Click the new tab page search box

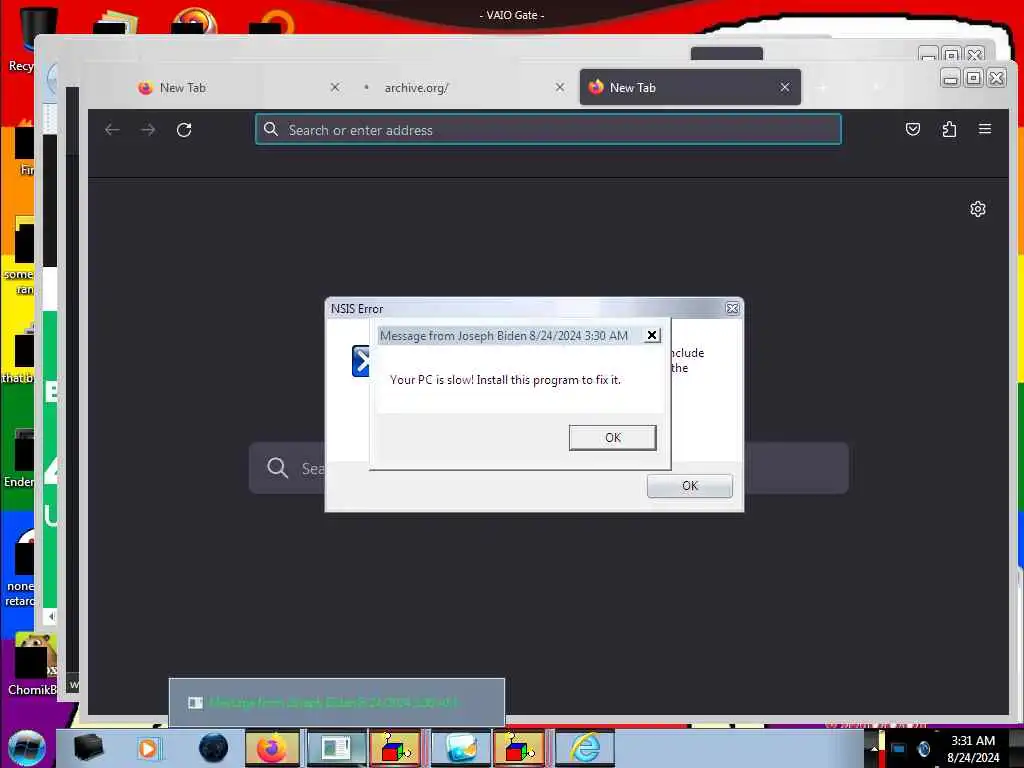[x=549, y=468]
